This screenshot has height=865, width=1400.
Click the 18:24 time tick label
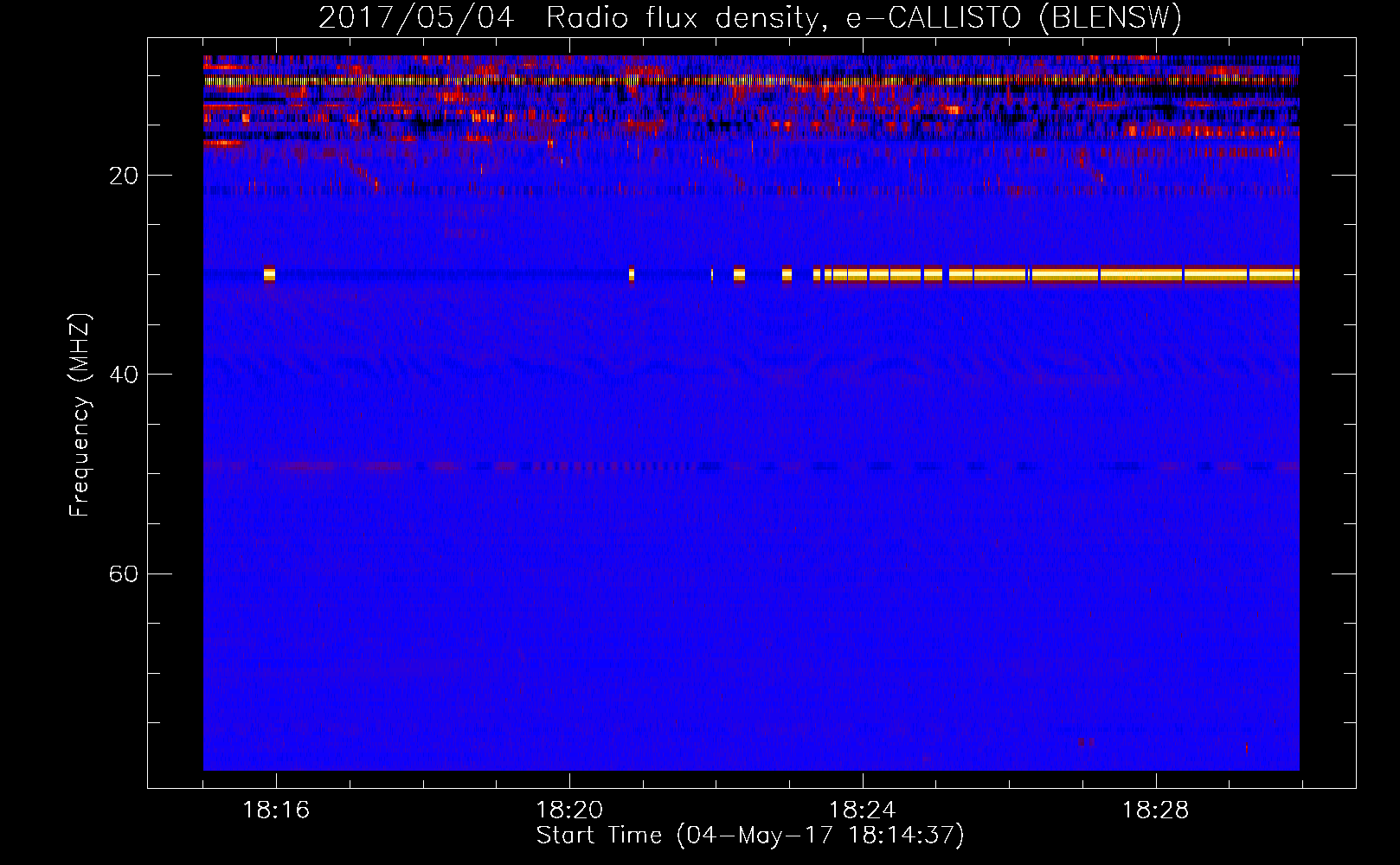863,811
